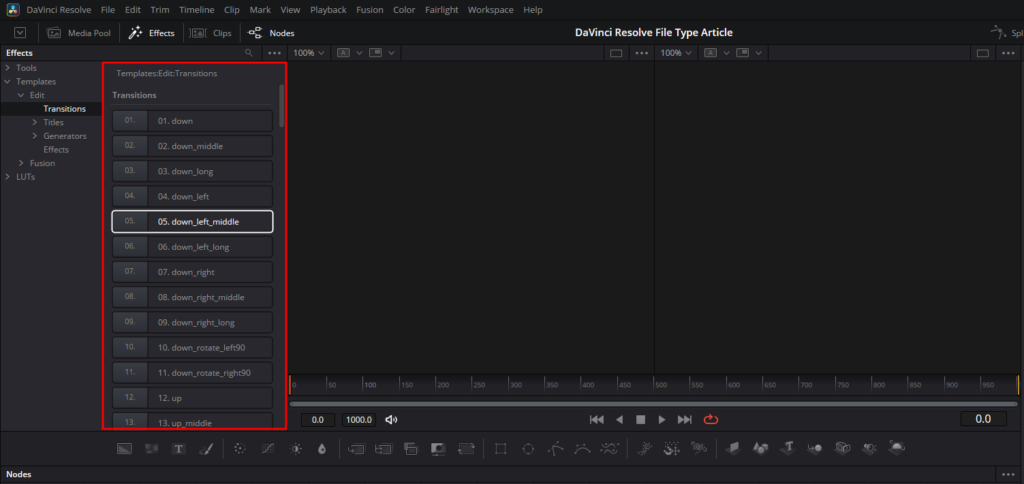Add a Camera 3D node
The height and width of the screenshot is (484, 1024).
[x=843, y=448]
